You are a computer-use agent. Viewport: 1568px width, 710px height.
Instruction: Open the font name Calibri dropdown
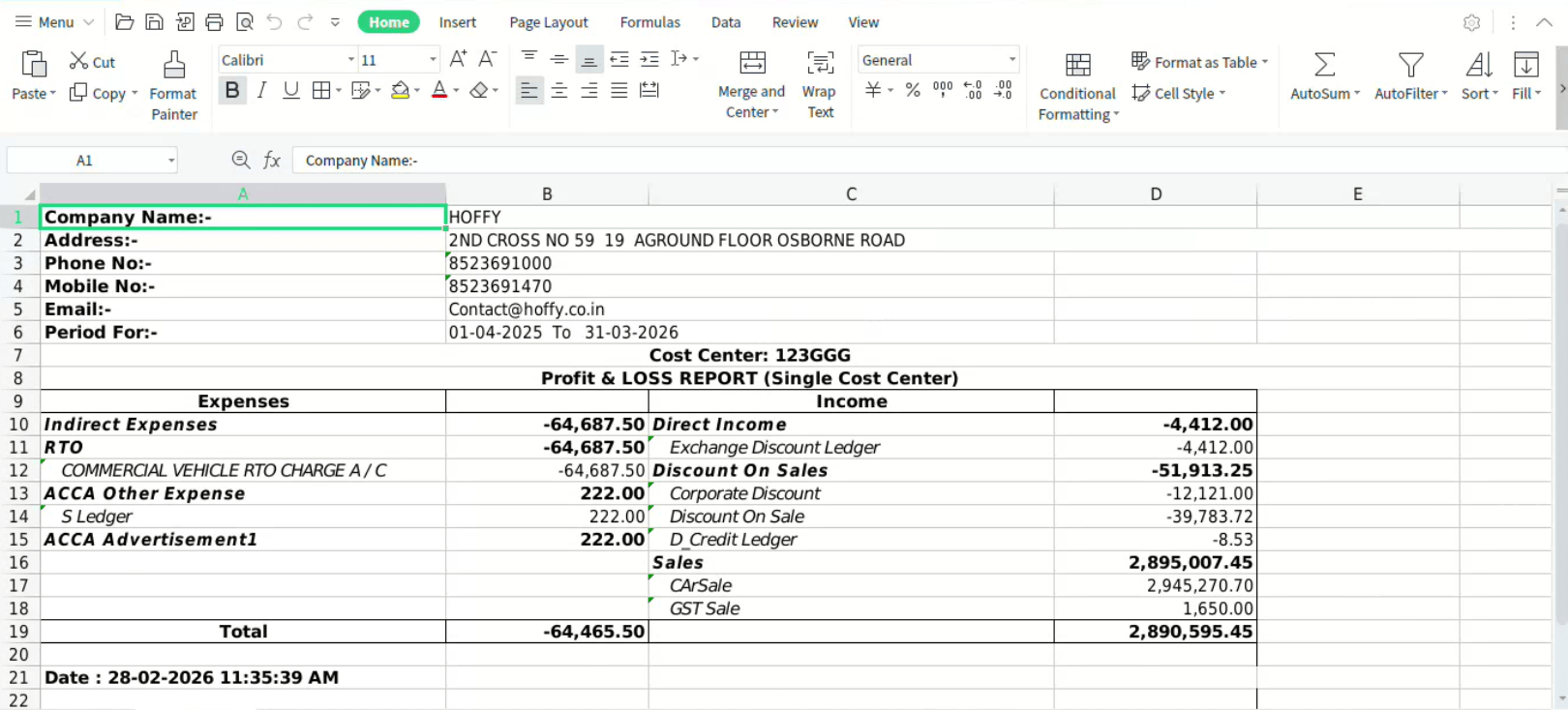click(x=351, y=60)
